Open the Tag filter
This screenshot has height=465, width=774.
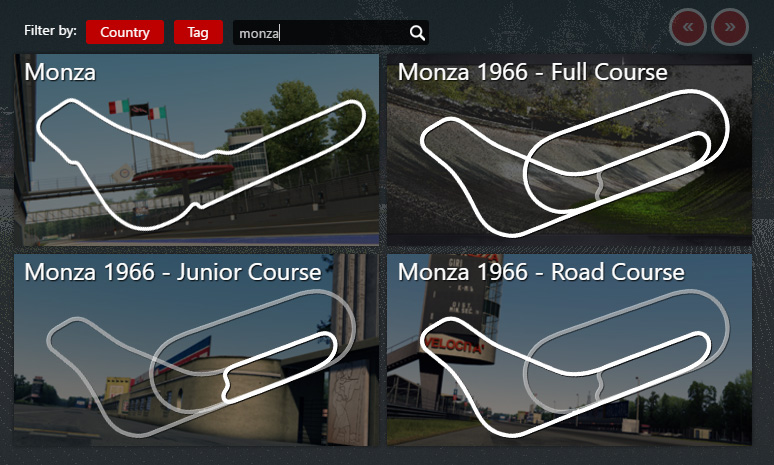198,32
